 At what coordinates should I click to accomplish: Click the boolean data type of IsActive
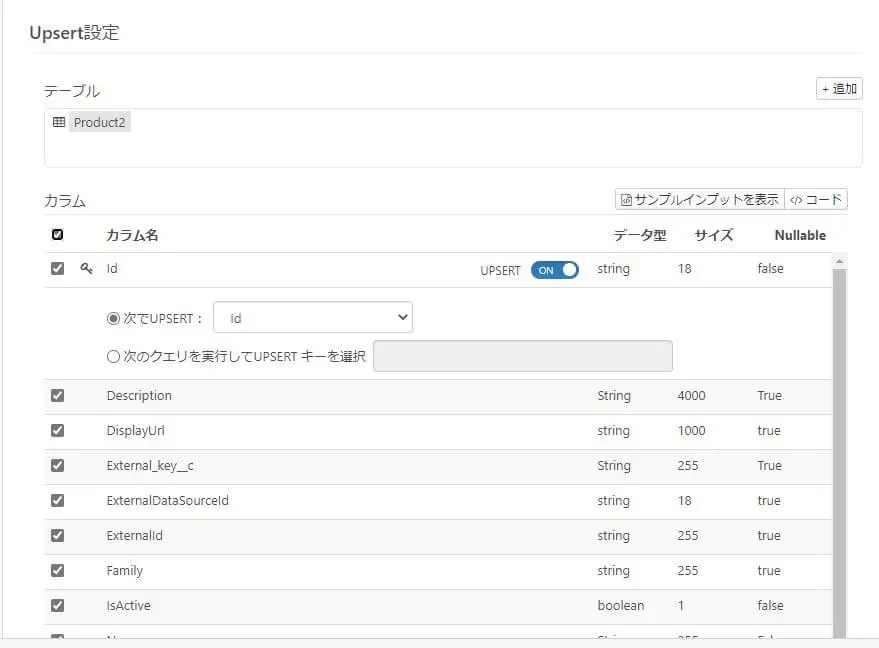pos(621,605)
